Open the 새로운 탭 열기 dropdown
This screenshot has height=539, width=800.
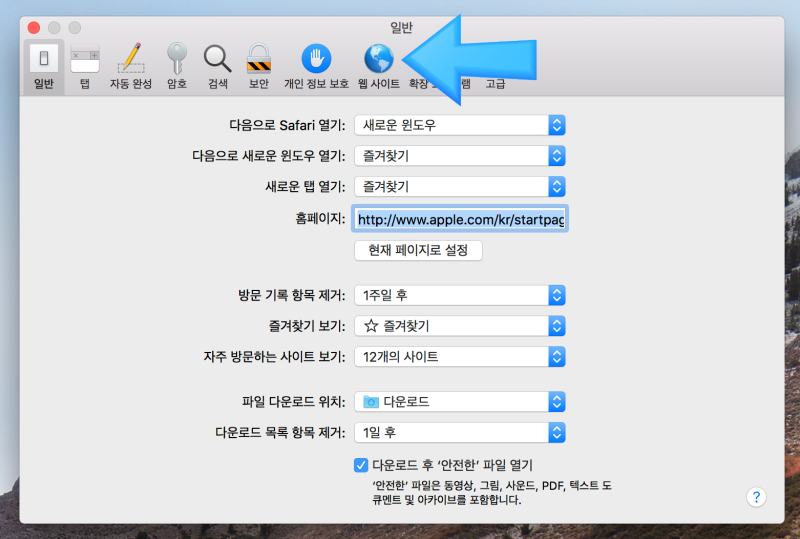(x=460, y=186)
